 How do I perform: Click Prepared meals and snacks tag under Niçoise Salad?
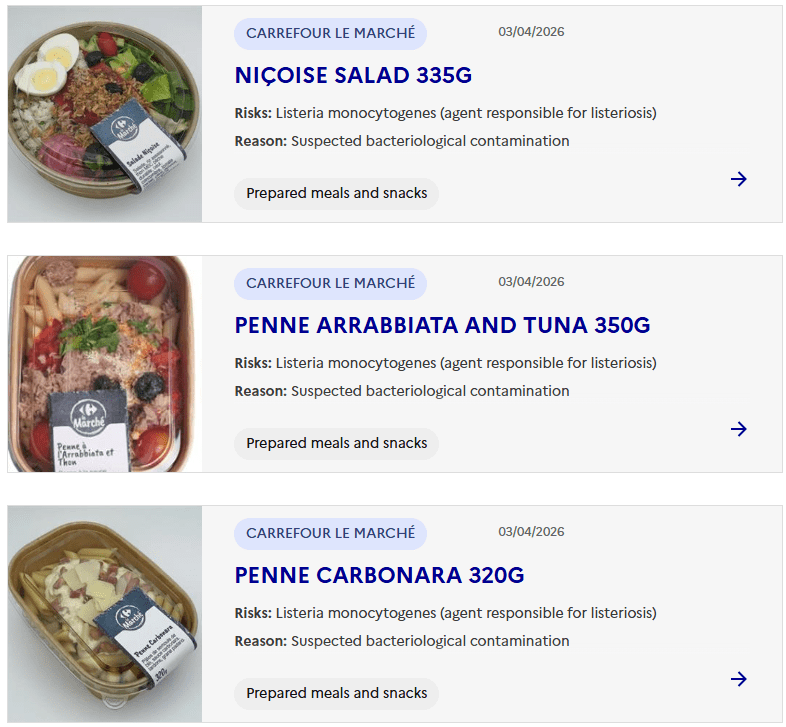336,193
